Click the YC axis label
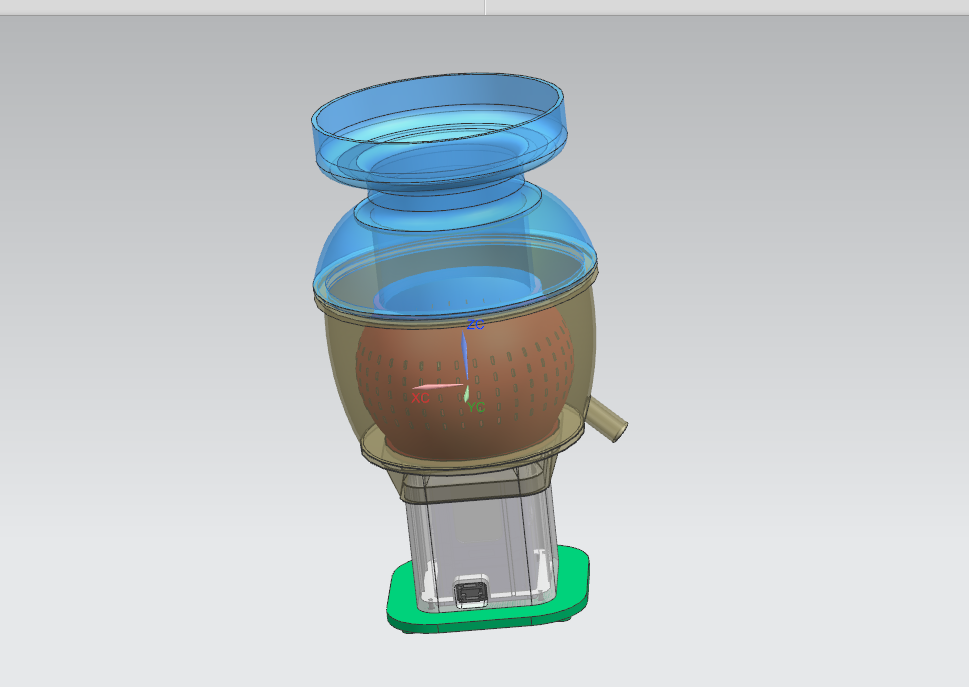The height and width of the screenshot is (687, 969). click(x=476, y=407)
